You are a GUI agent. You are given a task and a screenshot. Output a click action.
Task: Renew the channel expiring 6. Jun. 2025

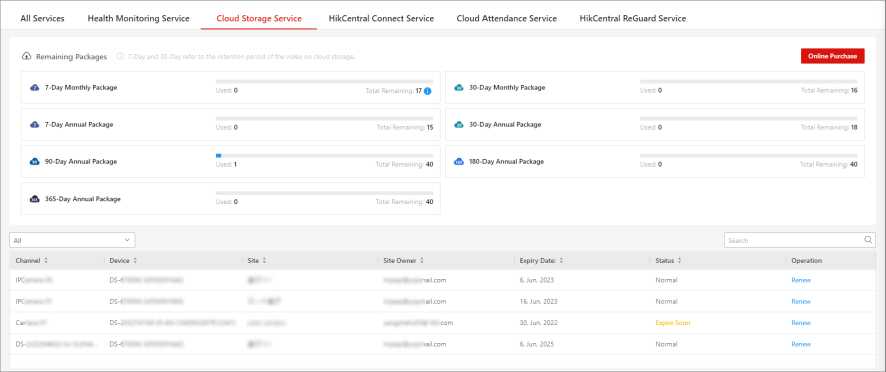click(x=801, y=344)
